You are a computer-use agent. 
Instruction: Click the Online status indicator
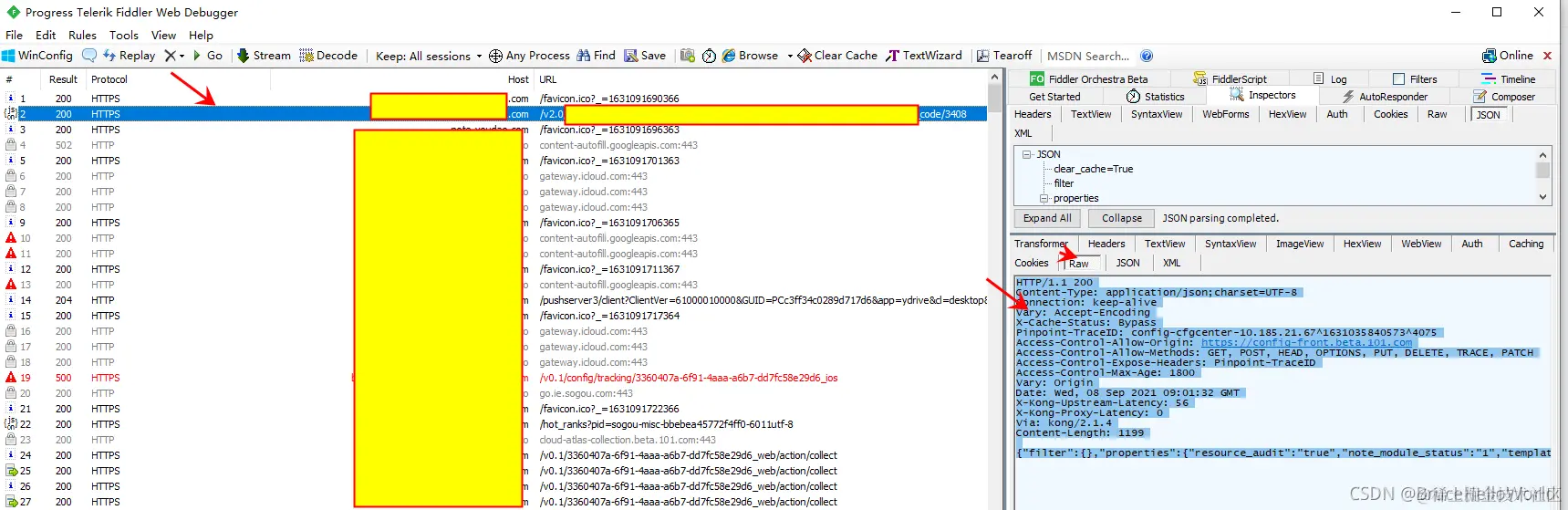pos(1508,56)
